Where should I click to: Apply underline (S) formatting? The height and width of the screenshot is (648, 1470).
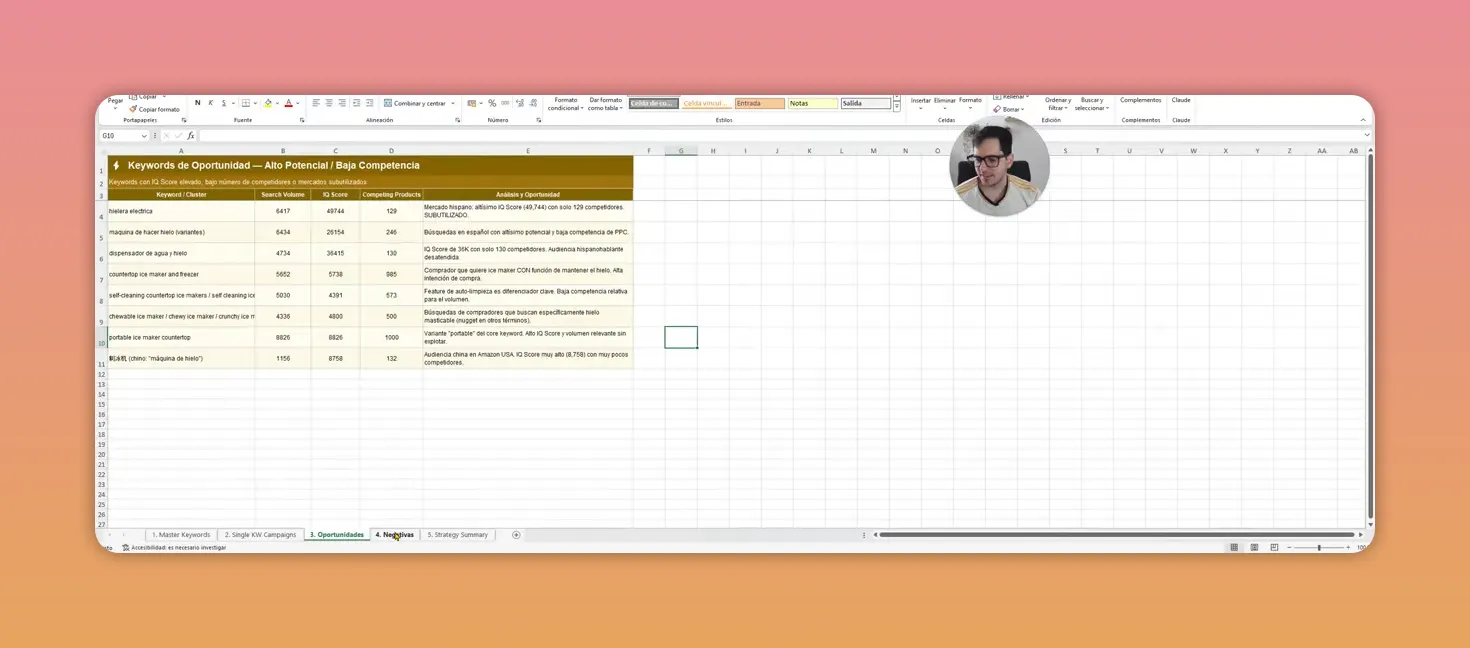click(224, 103)
